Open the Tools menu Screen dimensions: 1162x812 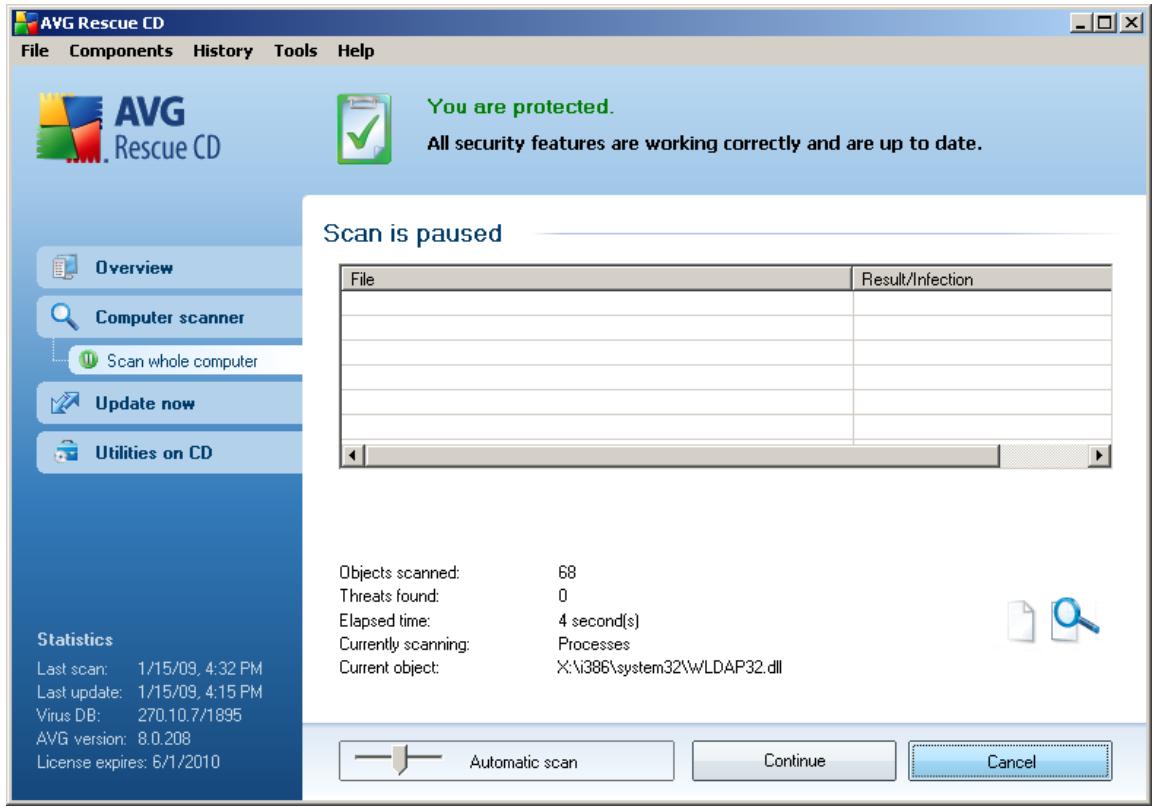click(x=295, y=51)
